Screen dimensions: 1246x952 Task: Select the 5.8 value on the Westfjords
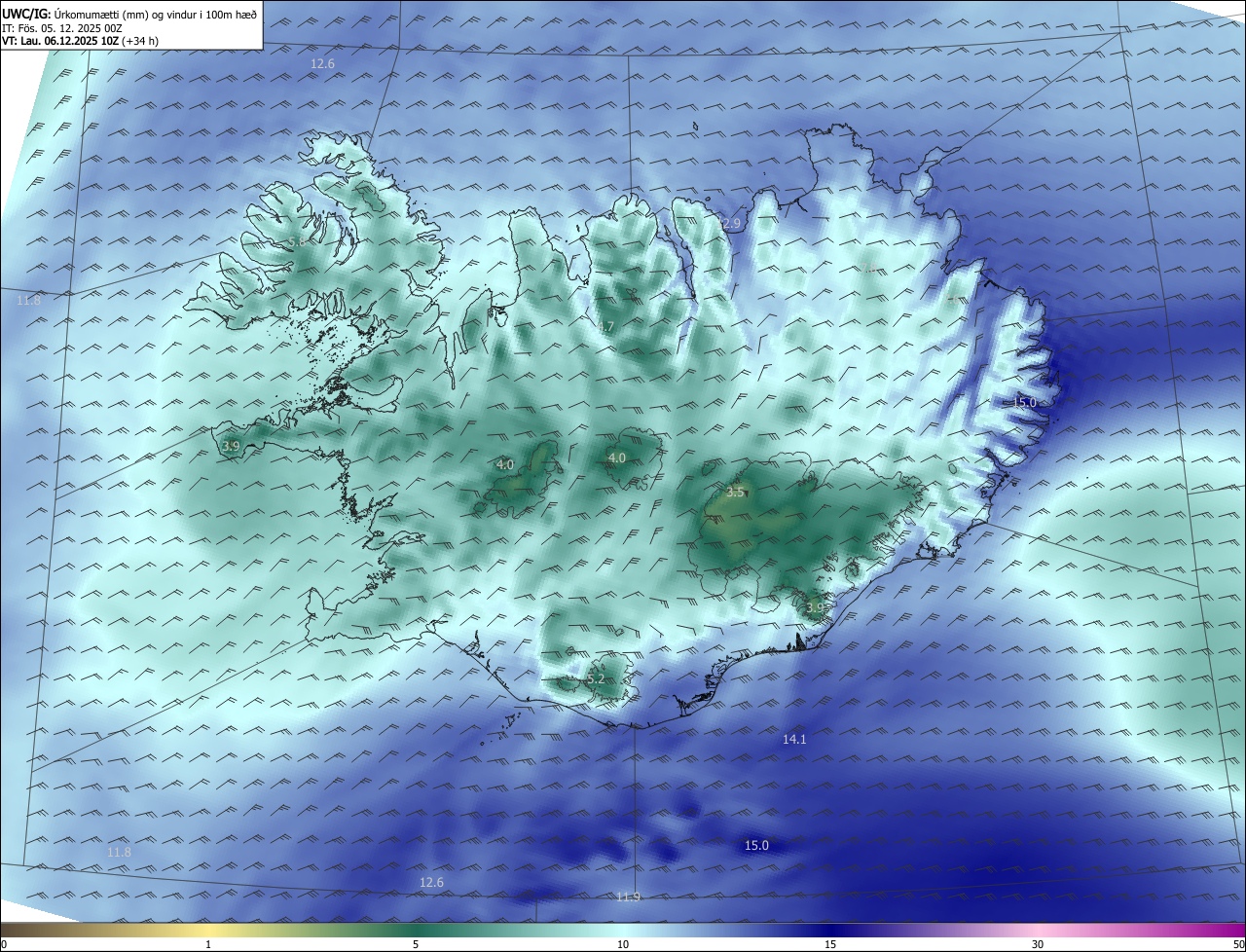click(x=296, y=240)
